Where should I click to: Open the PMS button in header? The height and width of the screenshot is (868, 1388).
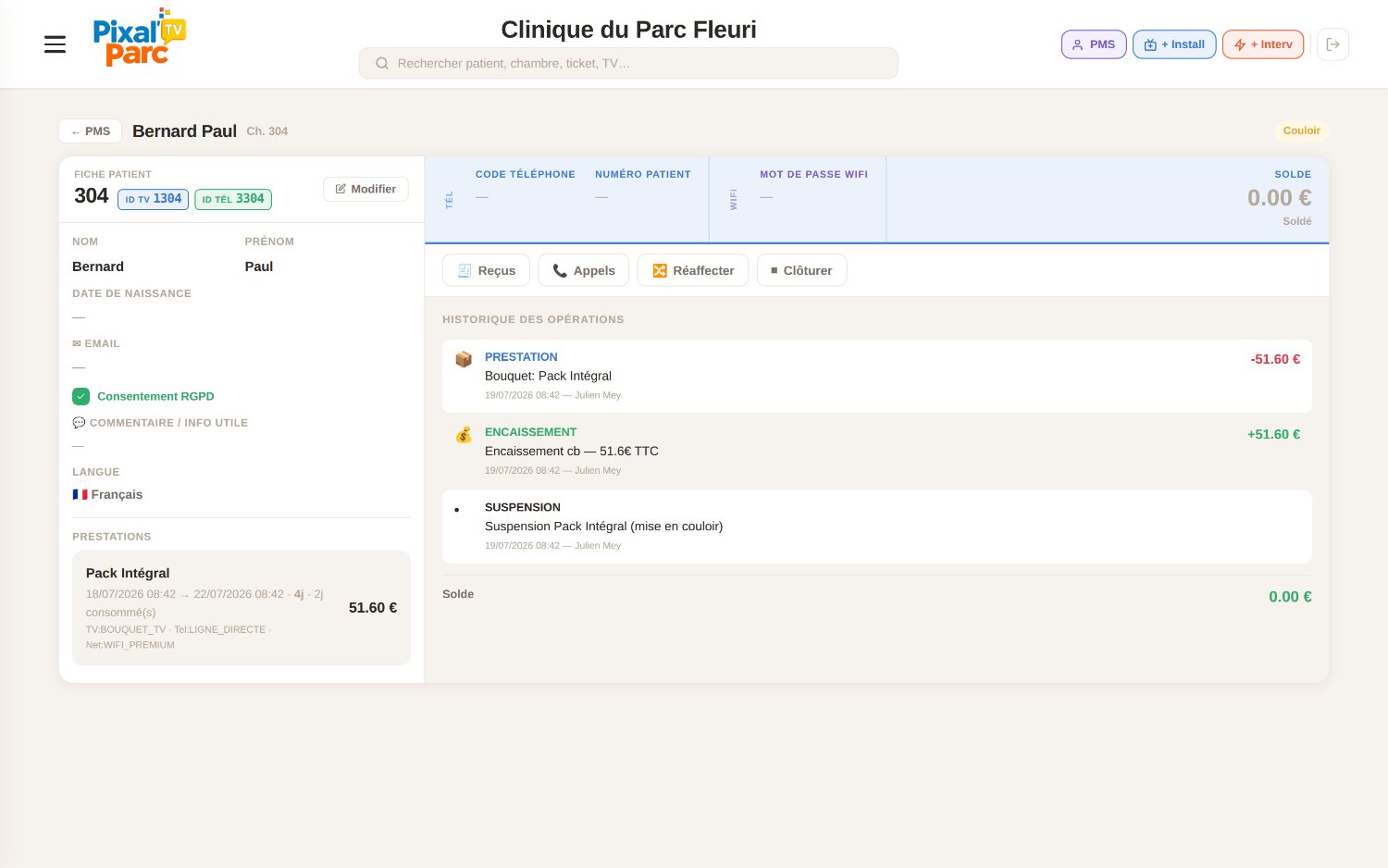click(1094, 44)
